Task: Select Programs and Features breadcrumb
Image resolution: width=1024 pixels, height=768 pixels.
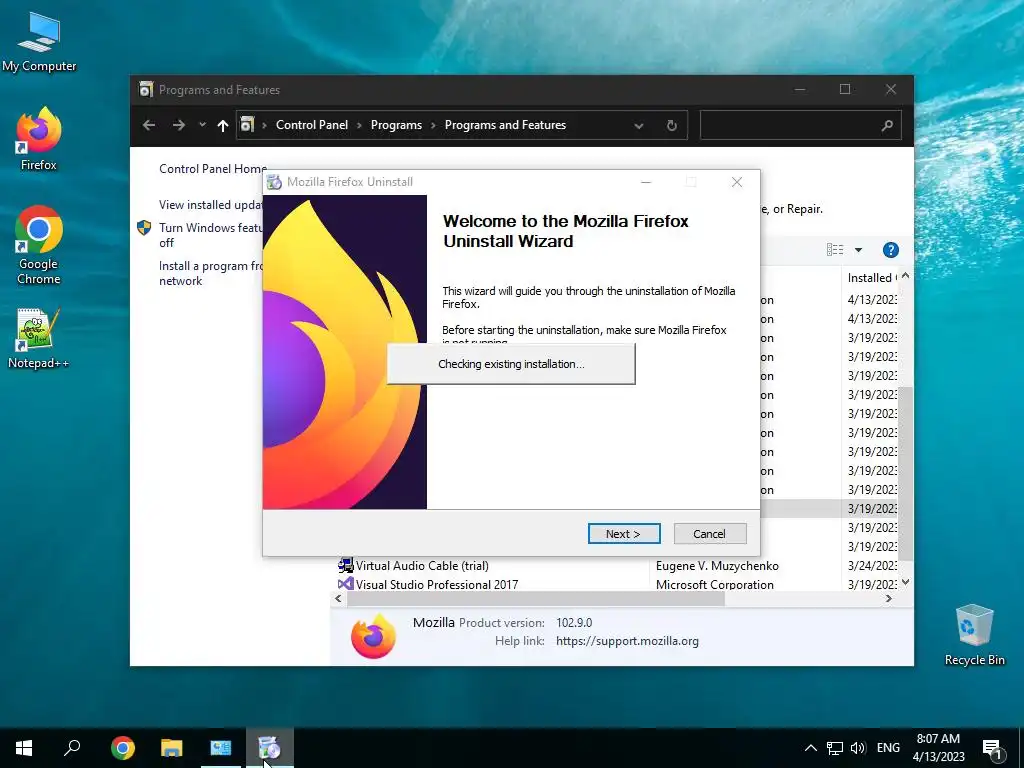Action: (x=505, y=125)
